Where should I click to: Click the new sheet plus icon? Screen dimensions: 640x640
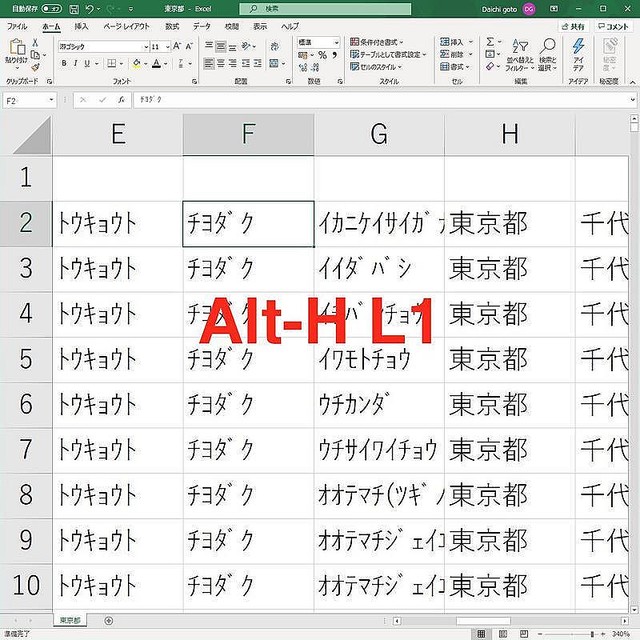pos(109,621)
